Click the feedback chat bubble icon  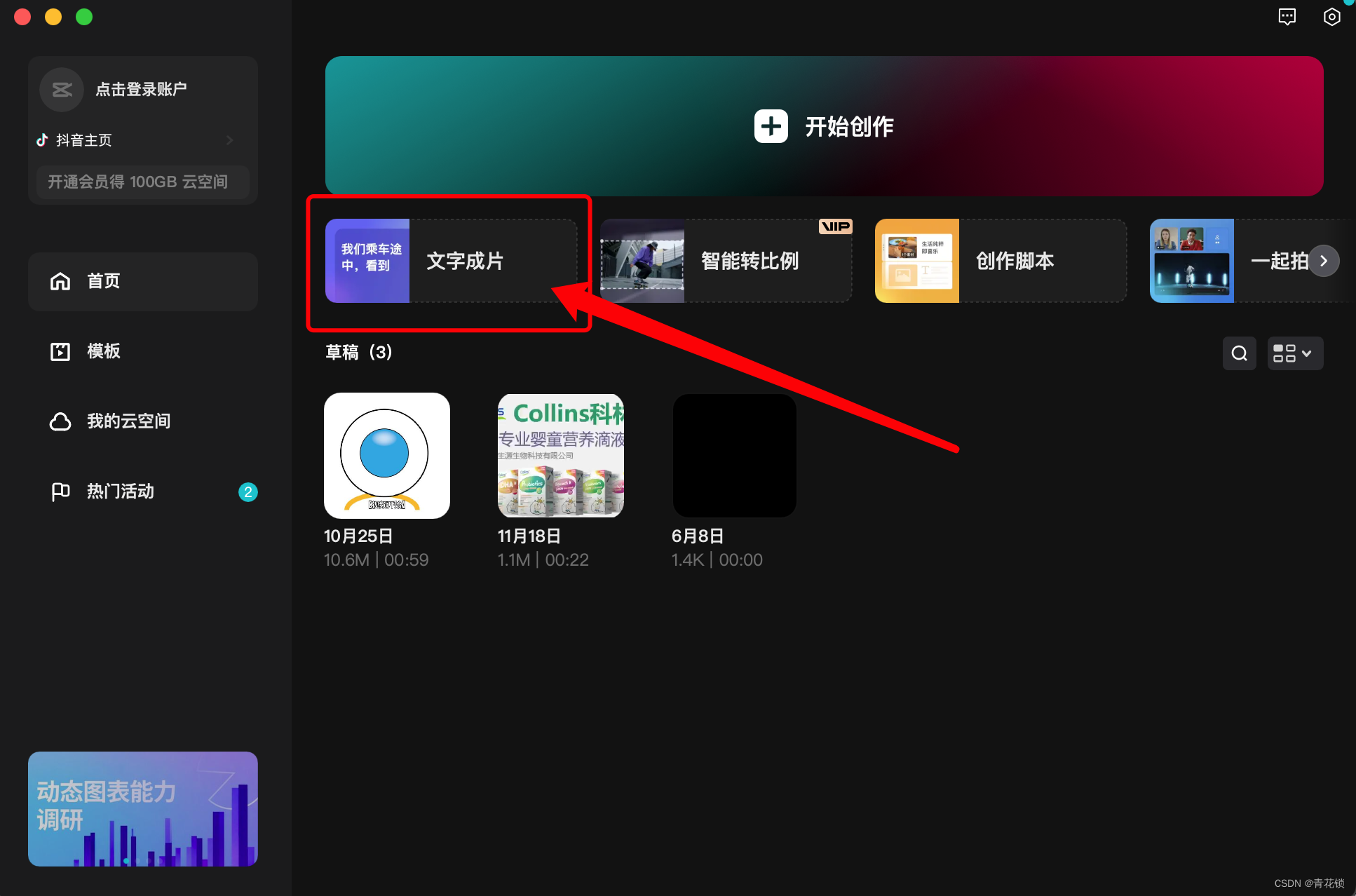coord(1287,17)
